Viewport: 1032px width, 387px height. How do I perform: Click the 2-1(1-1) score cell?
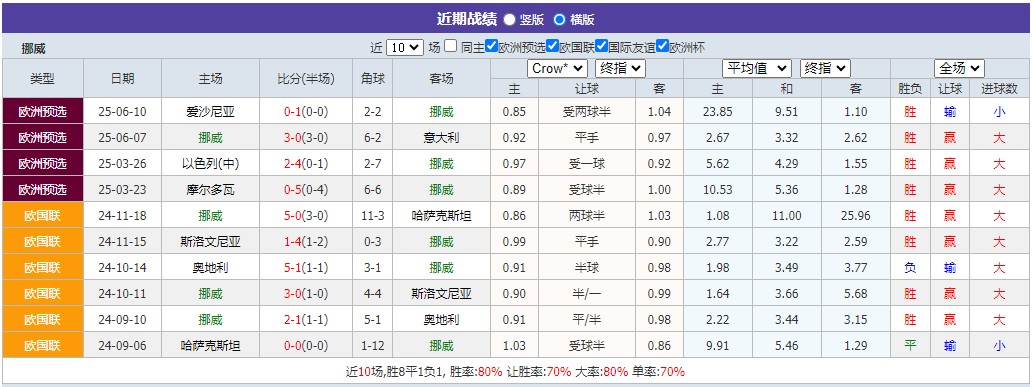coord(306,320)
